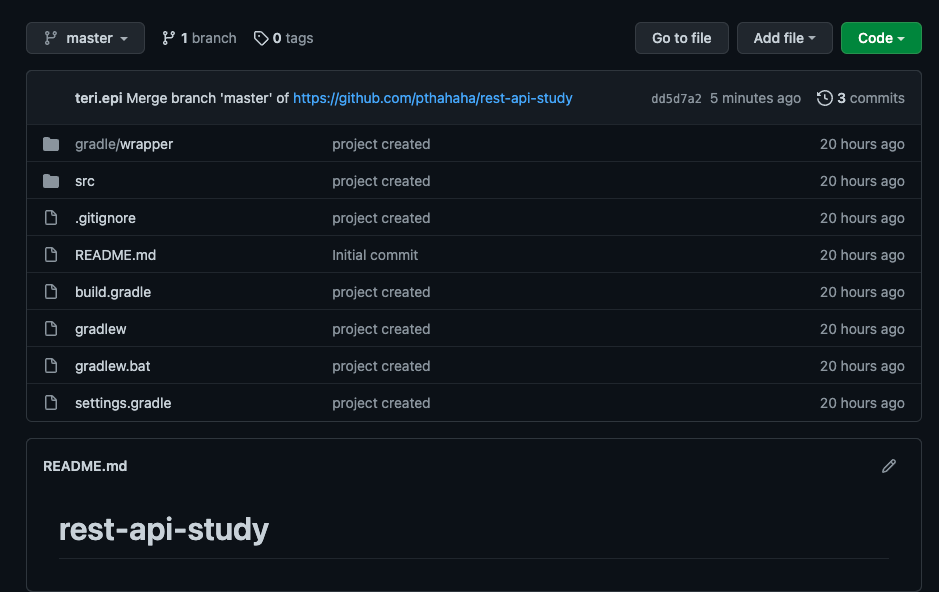The width and height of the screenshot is (939, 592).
Task: Click the file icon for gradlew
Action: (x=51, y=329)
